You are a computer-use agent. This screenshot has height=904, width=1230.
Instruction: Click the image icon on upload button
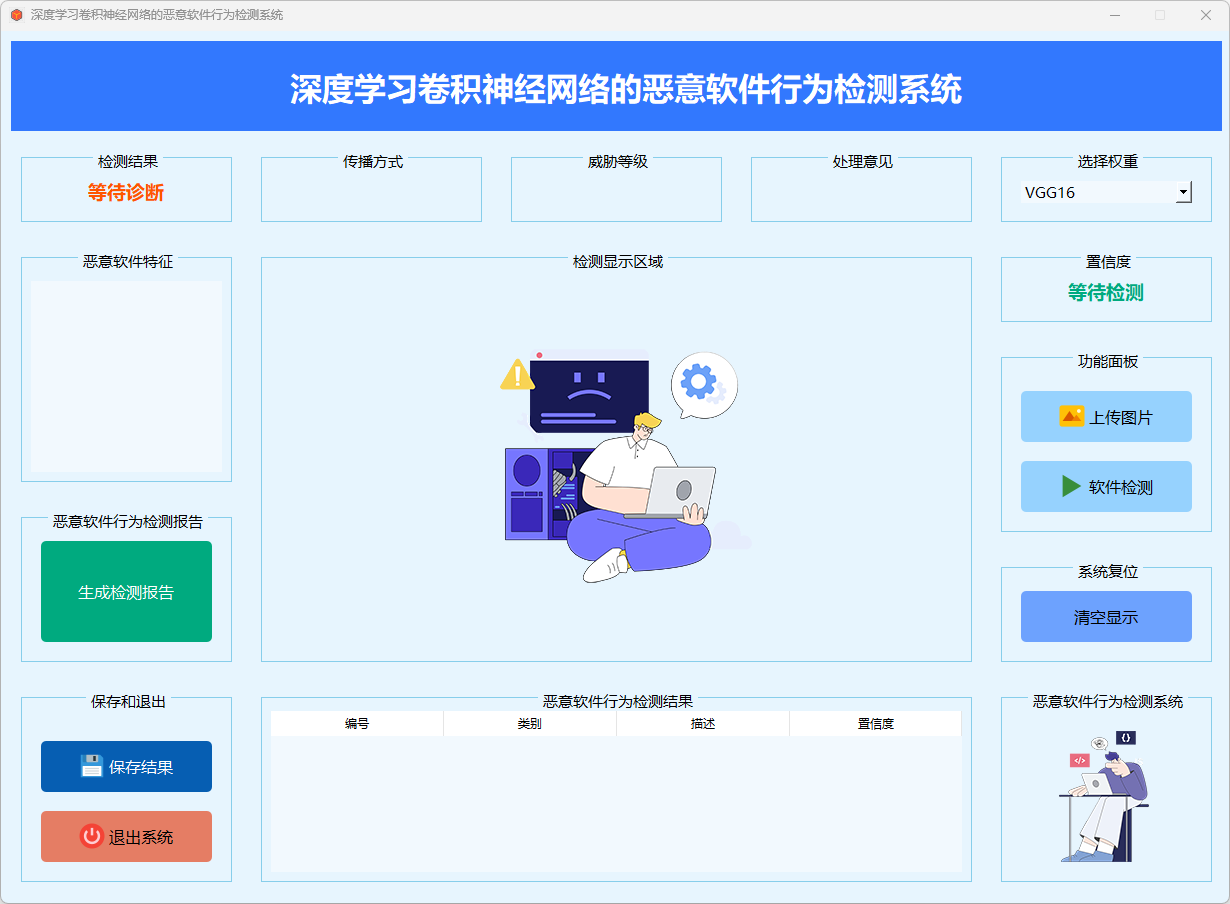click(1071, 417)
